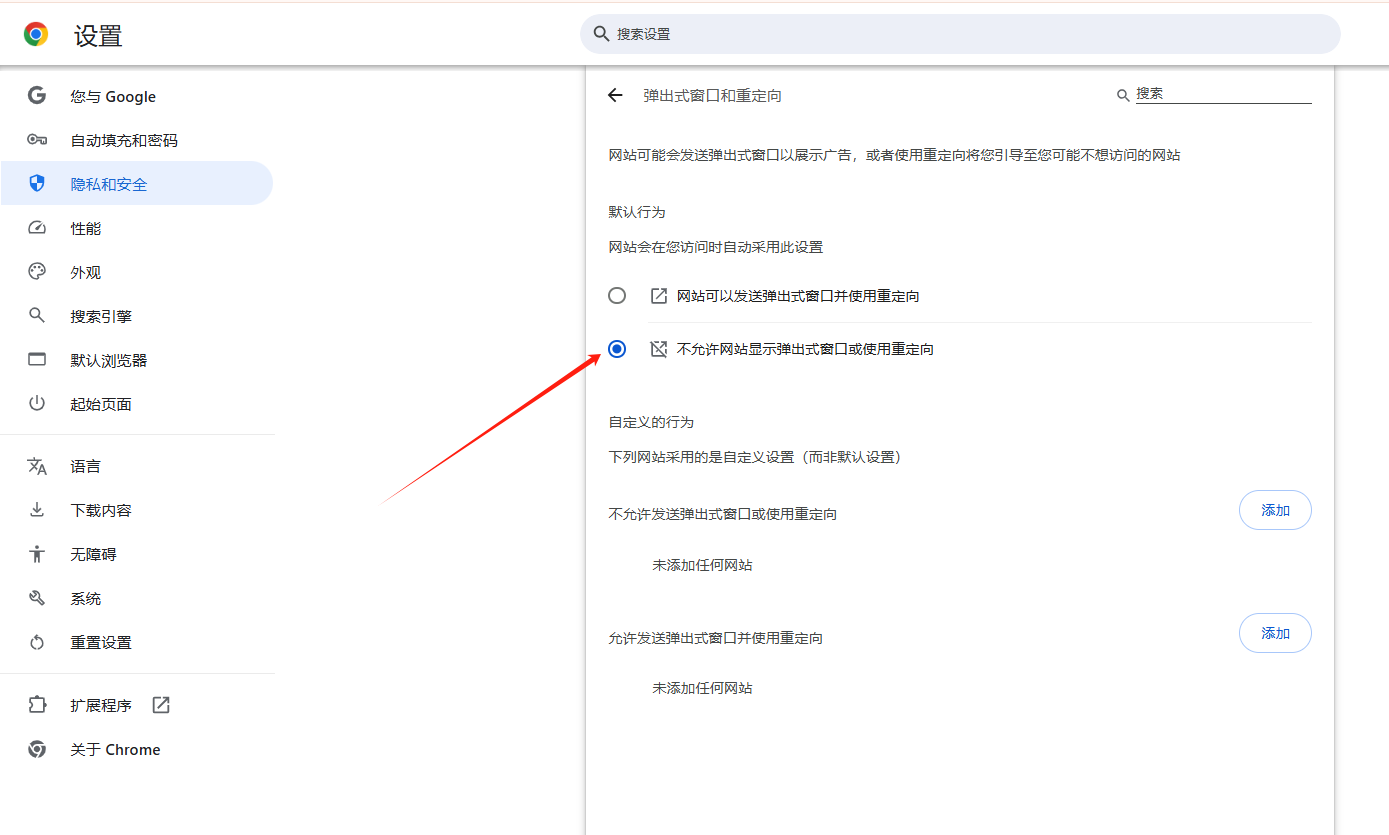Viewport: 1389px width, 835px height.
Task: Click the 自定义的行为 heading
Action: (x=651, y=422)
